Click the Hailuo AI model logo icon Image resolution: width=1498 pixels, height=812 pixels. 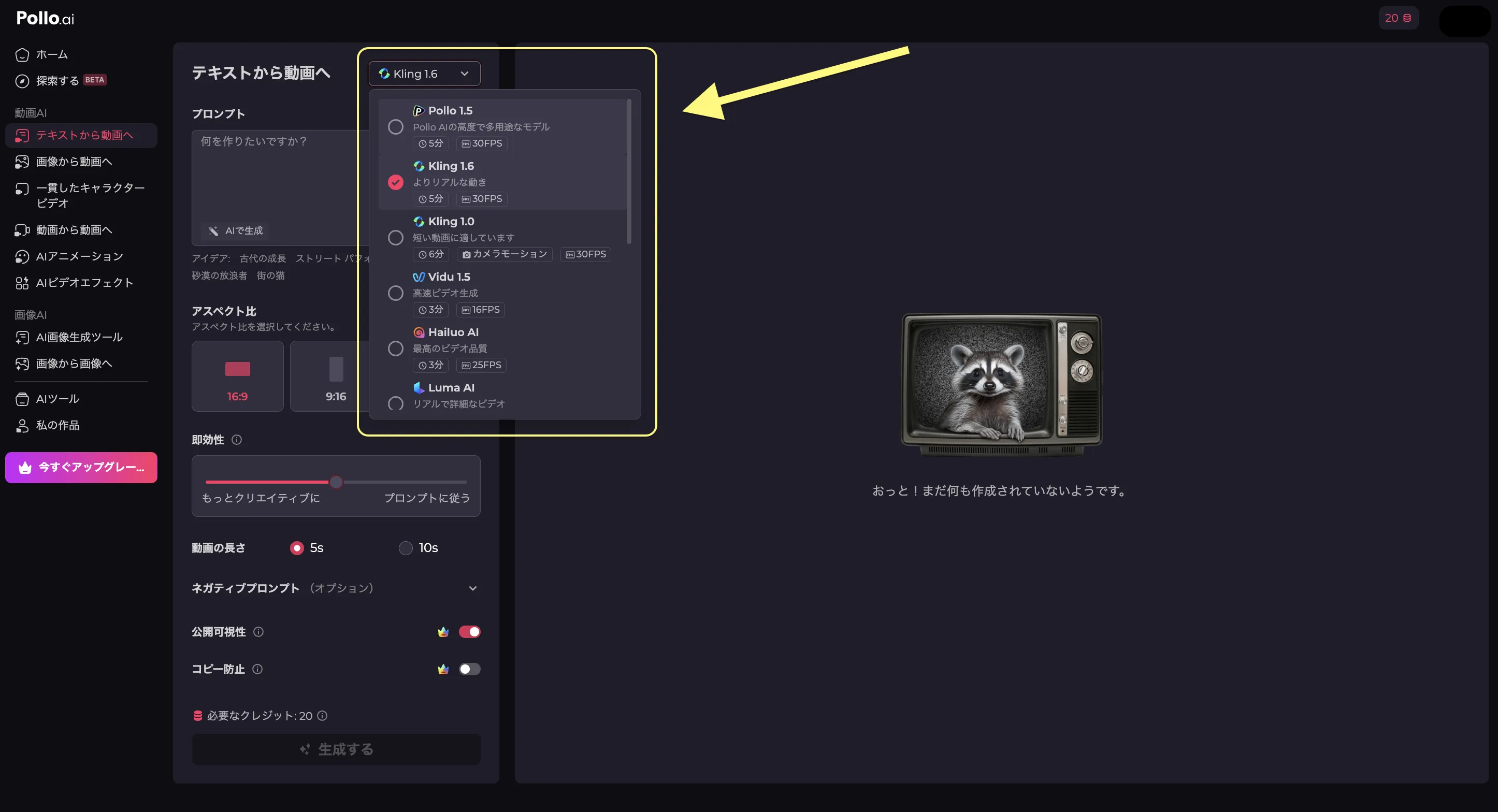coord(418,332)
